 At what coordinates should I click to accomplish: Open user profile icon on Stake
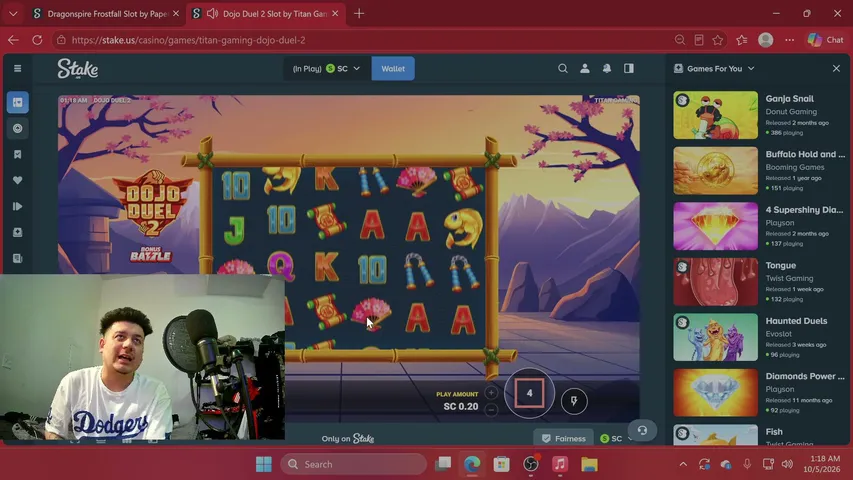(x=585, y=69)
